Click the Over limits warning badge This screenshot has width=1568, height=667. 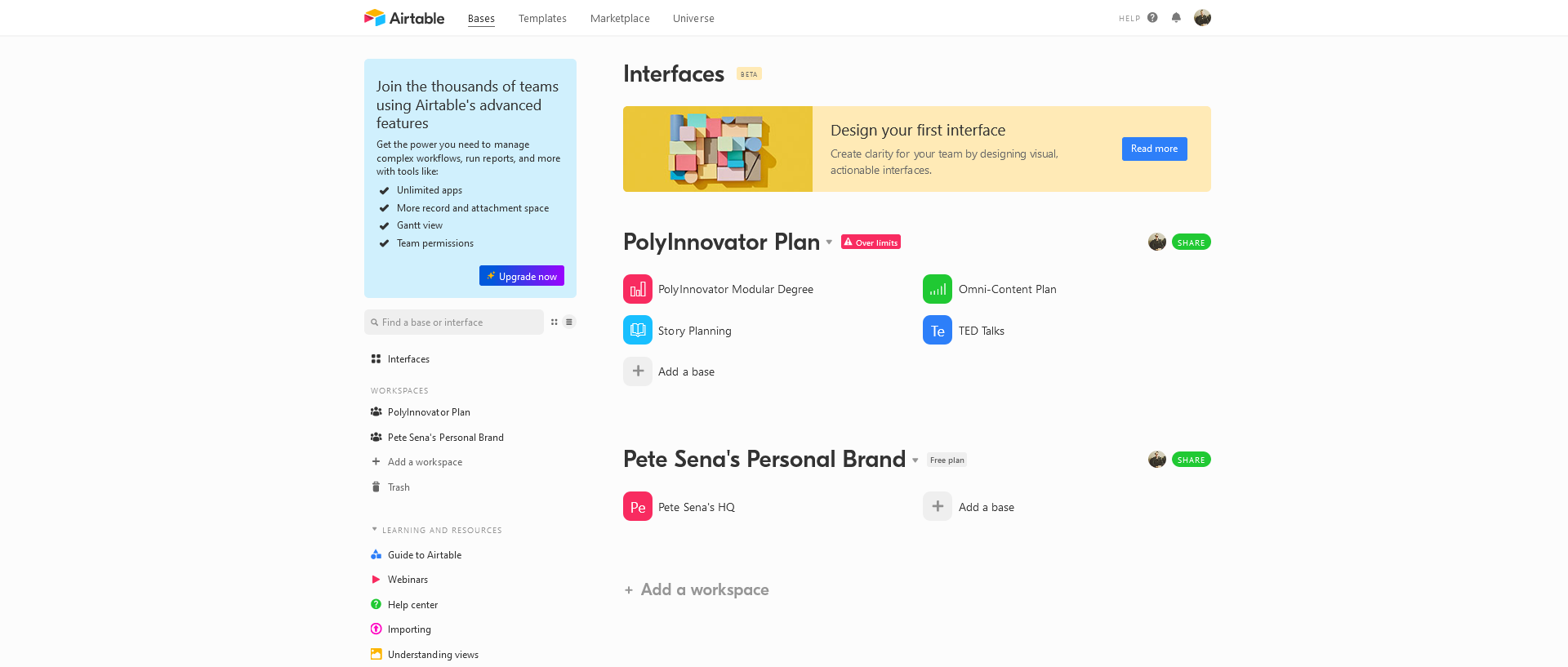tap(871, 242)
